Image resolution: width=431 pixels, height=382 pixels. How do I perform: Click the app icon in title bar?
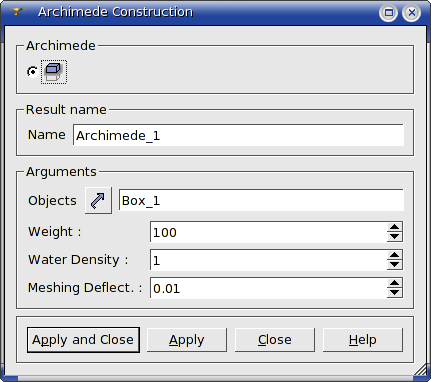point(17,12)
